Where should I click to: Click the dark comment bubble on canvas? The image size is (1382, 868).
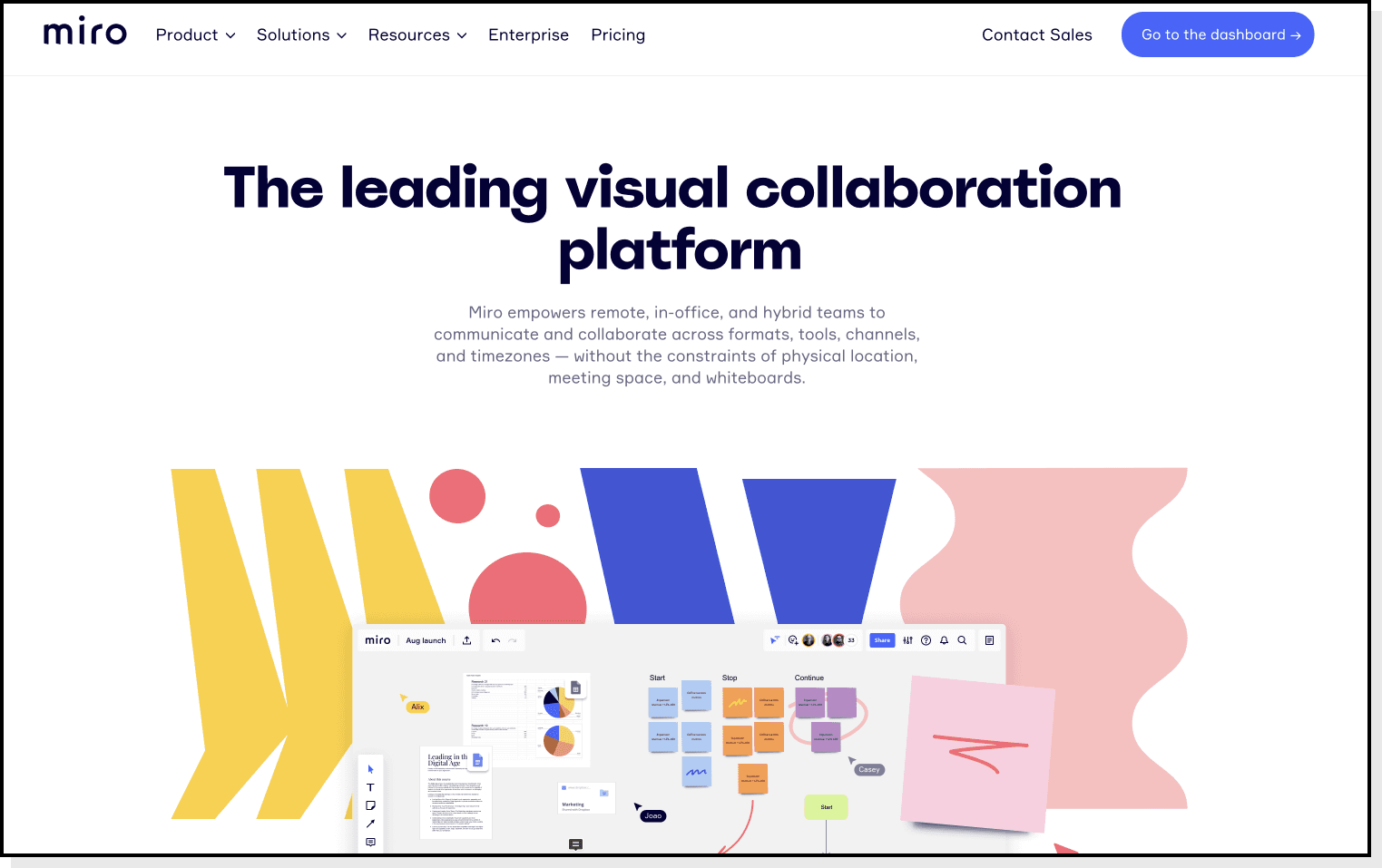(575, 844)
